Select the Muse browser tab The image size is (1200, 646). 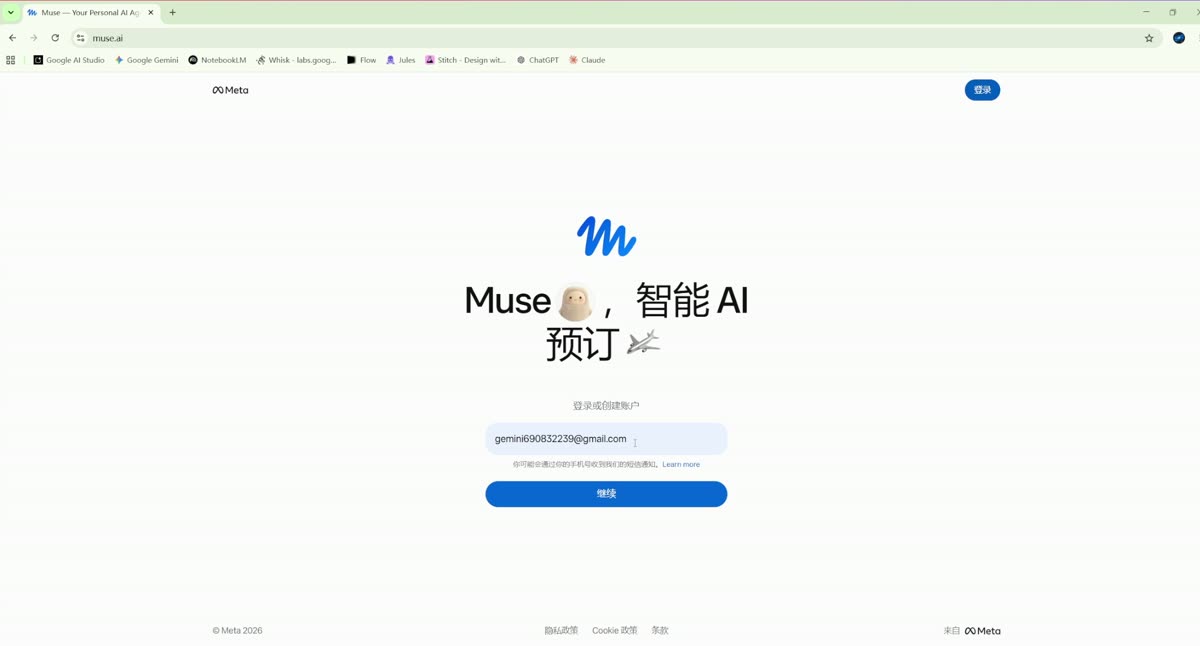[90, 13]
